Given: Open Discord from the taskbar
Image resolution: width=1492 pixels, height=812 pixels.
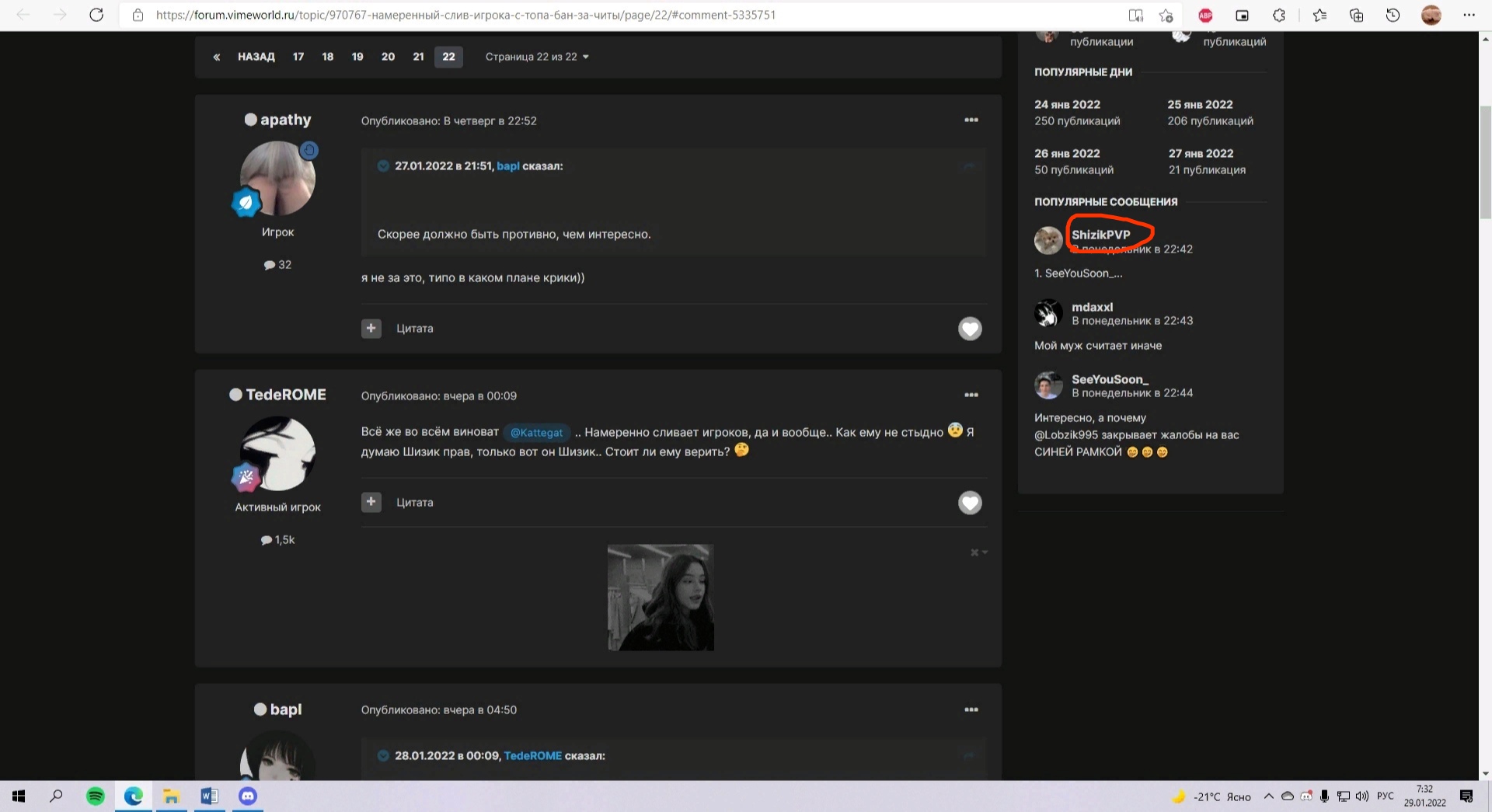Looking at the screenshot, I should pyautogui.click(x=247, y=796).
